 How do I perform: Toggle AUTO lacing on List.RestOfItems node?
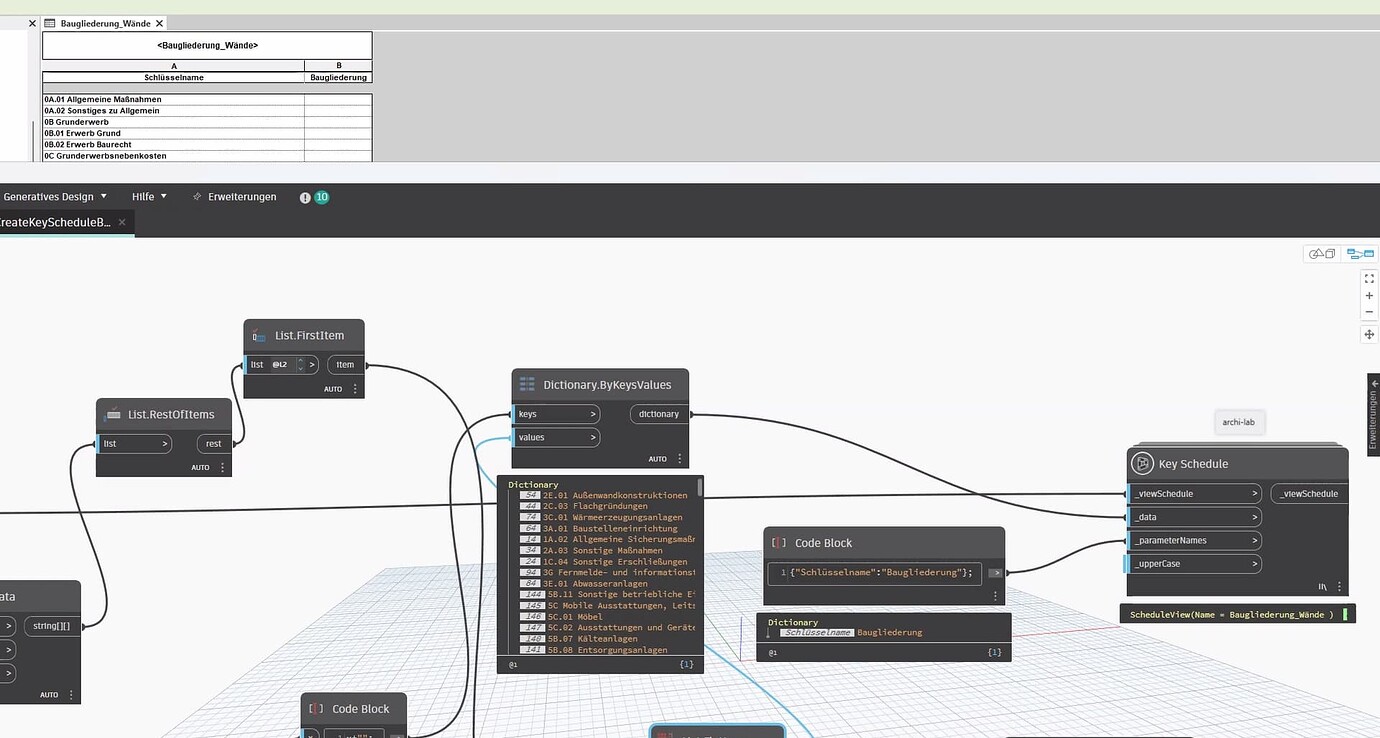(x=200, y=466)
